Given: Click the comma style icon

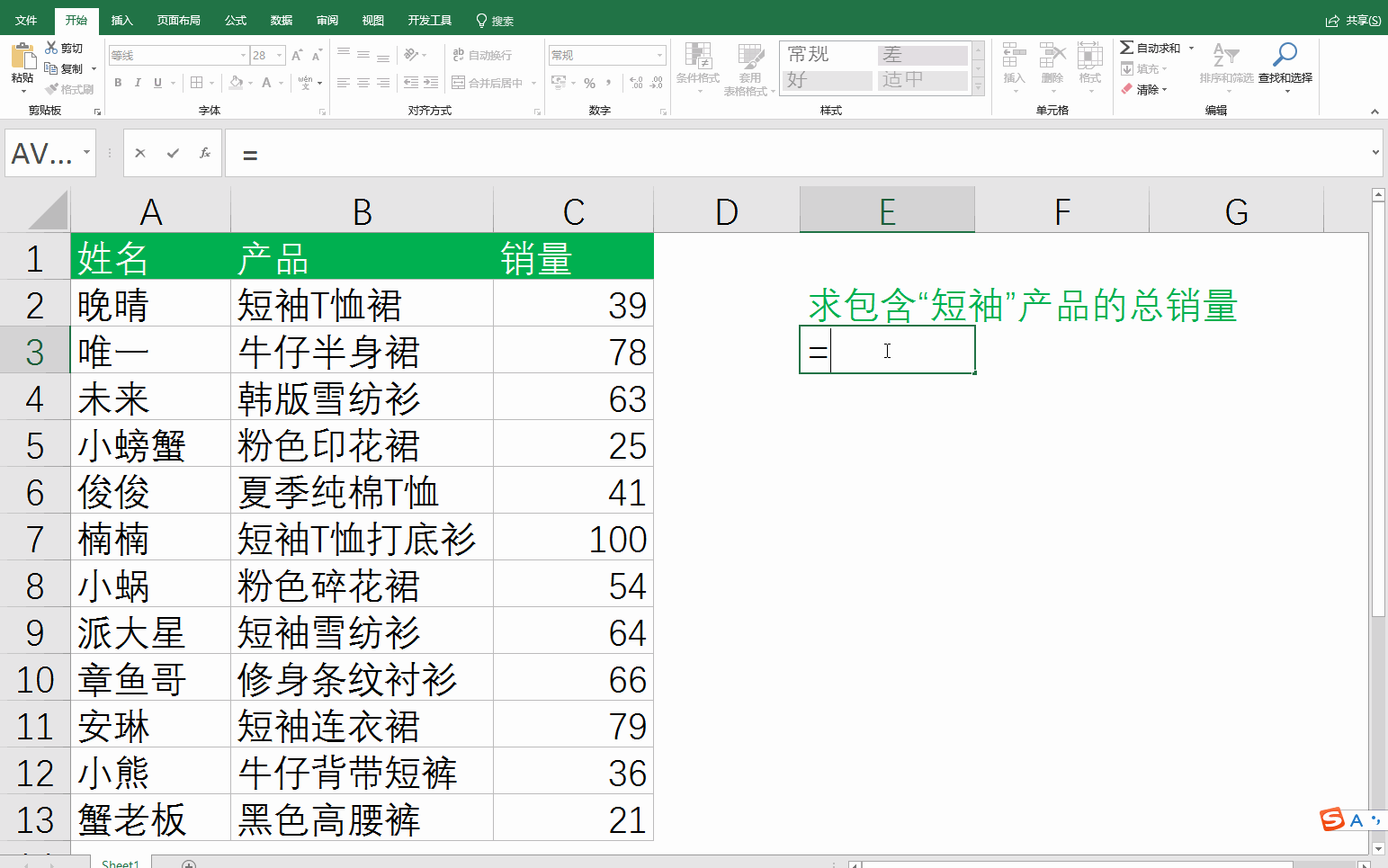Looking at the screenshot, I should [x=609, y=83].
